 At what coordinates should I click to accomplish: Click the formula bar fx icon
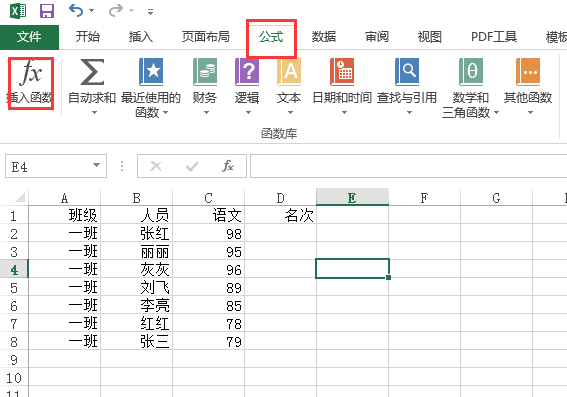pos(228,166)
